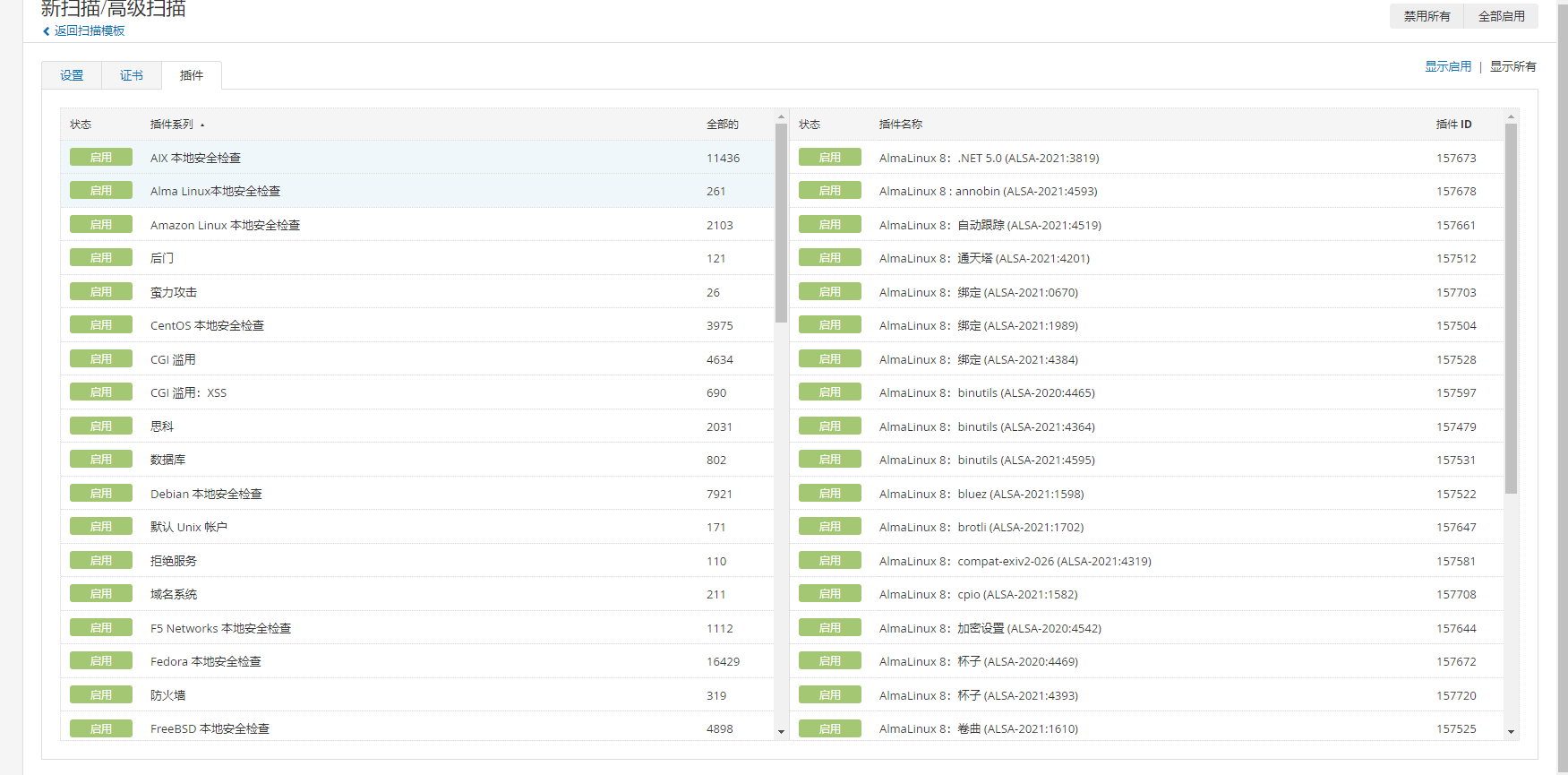Screen dimensions: 1568x775
Task: Open plugin compat-exiv2-026 (ALSA-2021:4319)
Action: [1015, 561]
